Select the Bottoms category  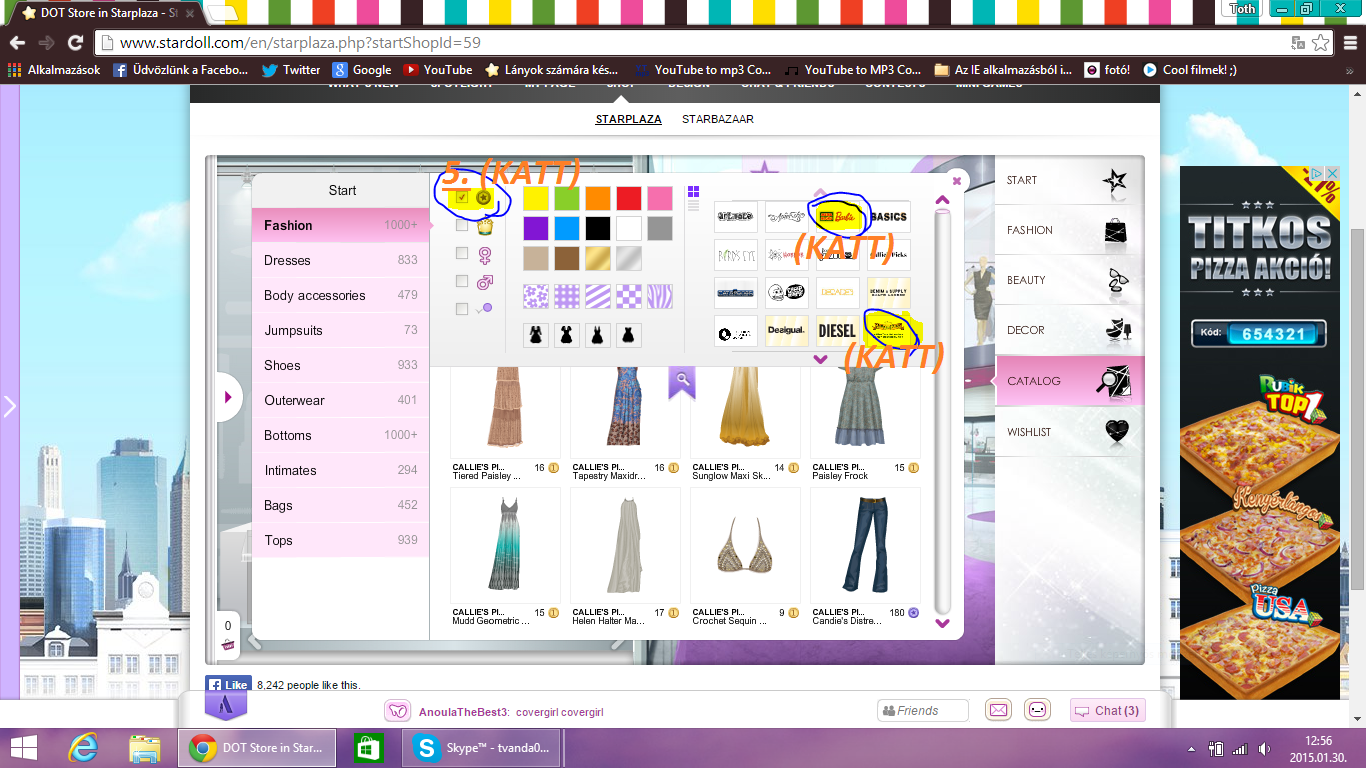coord(341,435)
